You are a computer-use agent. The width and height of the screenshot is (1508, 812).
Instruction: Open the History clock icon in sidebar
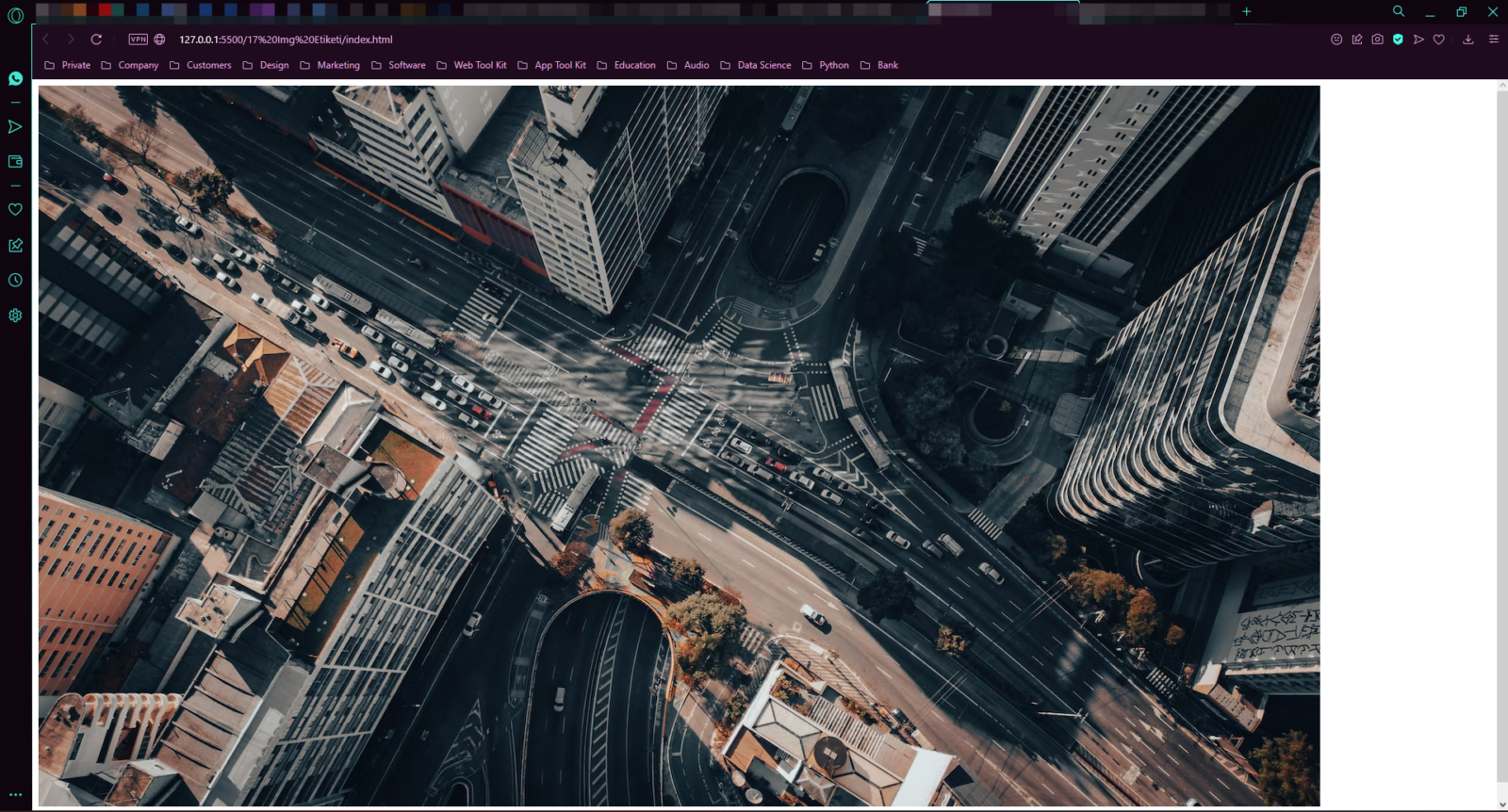[15, 281]
